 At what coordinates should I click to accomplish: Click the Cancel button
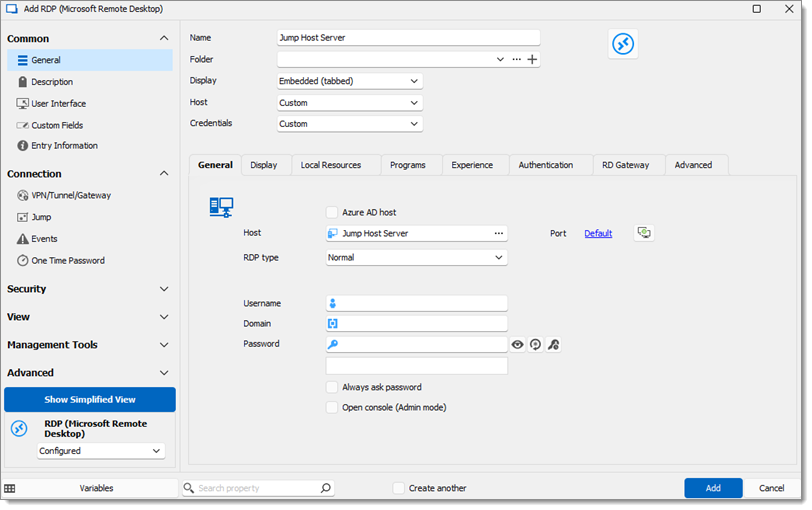tap(772, 488)
